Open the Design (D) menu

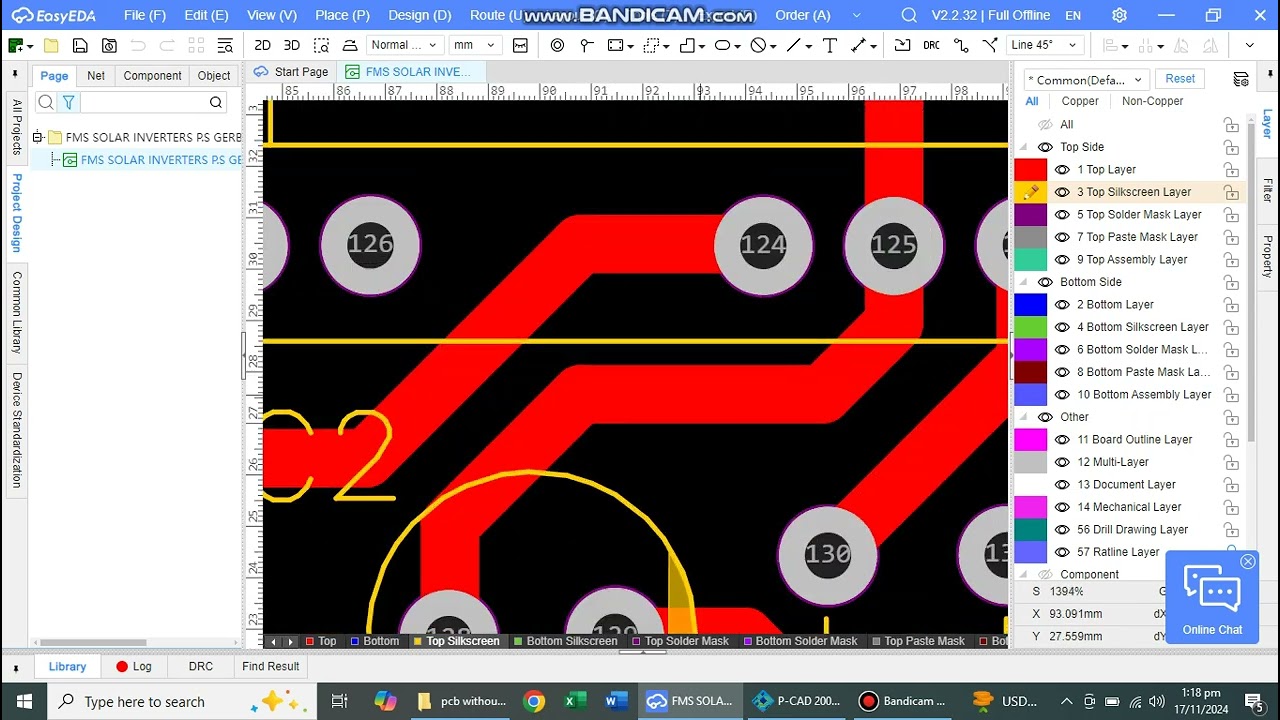click(x=420, y=15)
